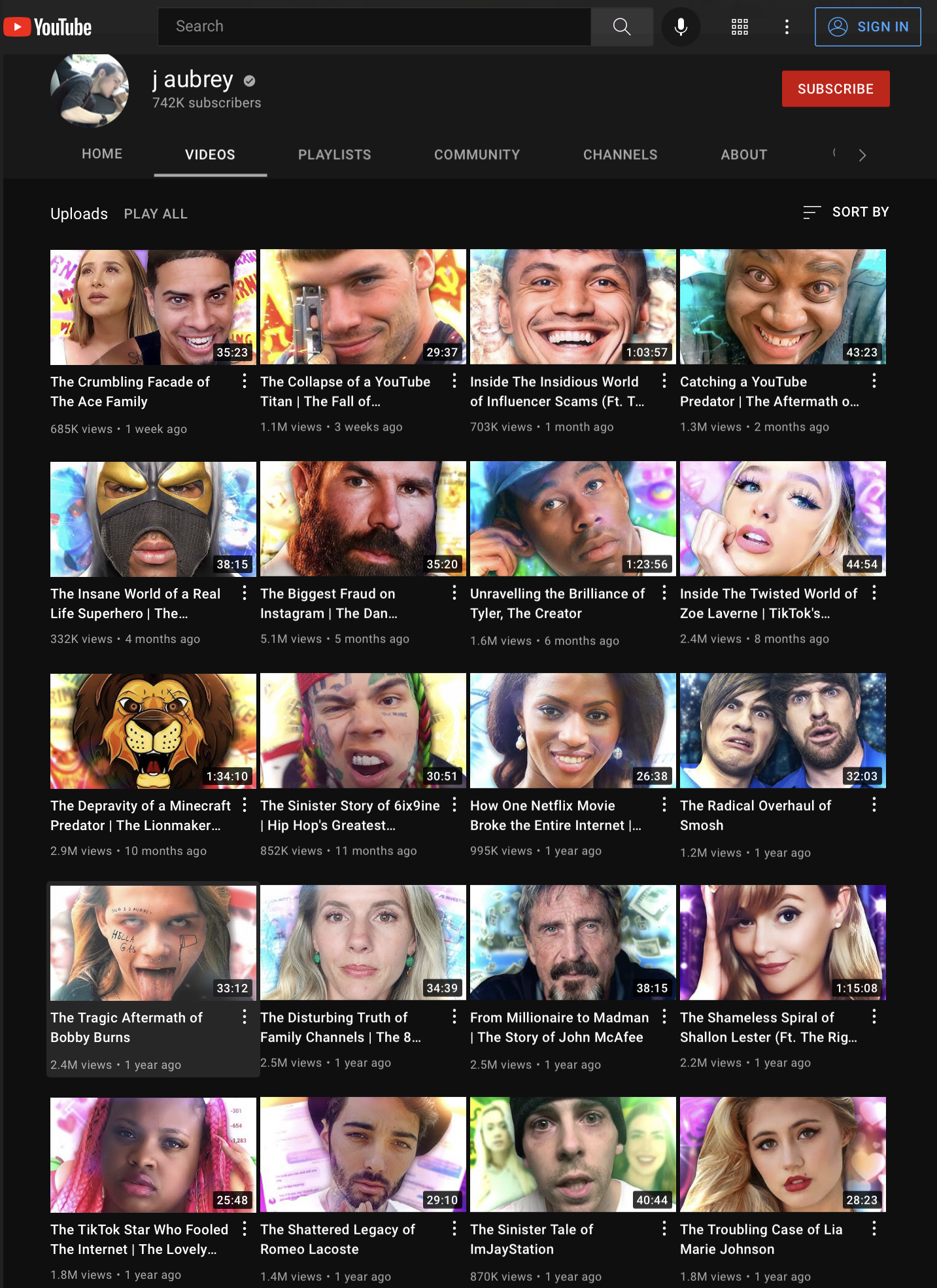Open menu for The Sinister Story of 6ix9ine
Image resolution: width=937 pixels, height=1288 pixels.
[x=454, y=805]
